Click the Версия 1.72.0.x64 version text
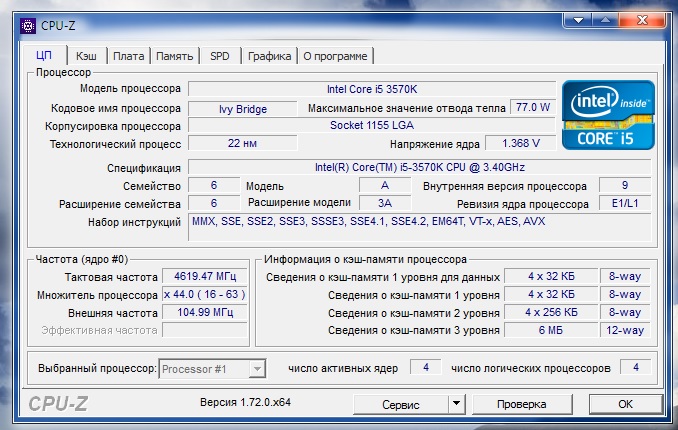The width and height of the screenshot is (678, 430). click(x=245, y=402)
